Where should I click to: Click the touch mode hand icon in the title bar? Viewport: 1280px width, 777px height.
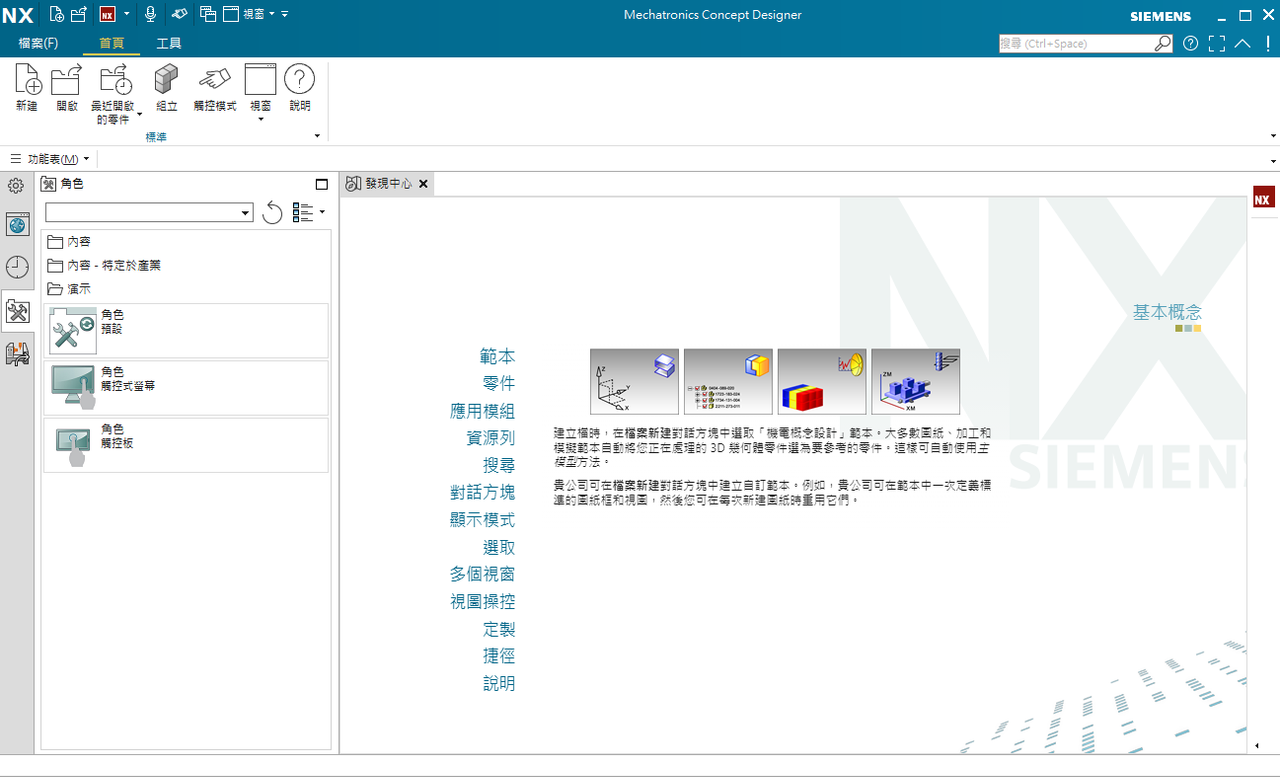[x=179, y=14]
